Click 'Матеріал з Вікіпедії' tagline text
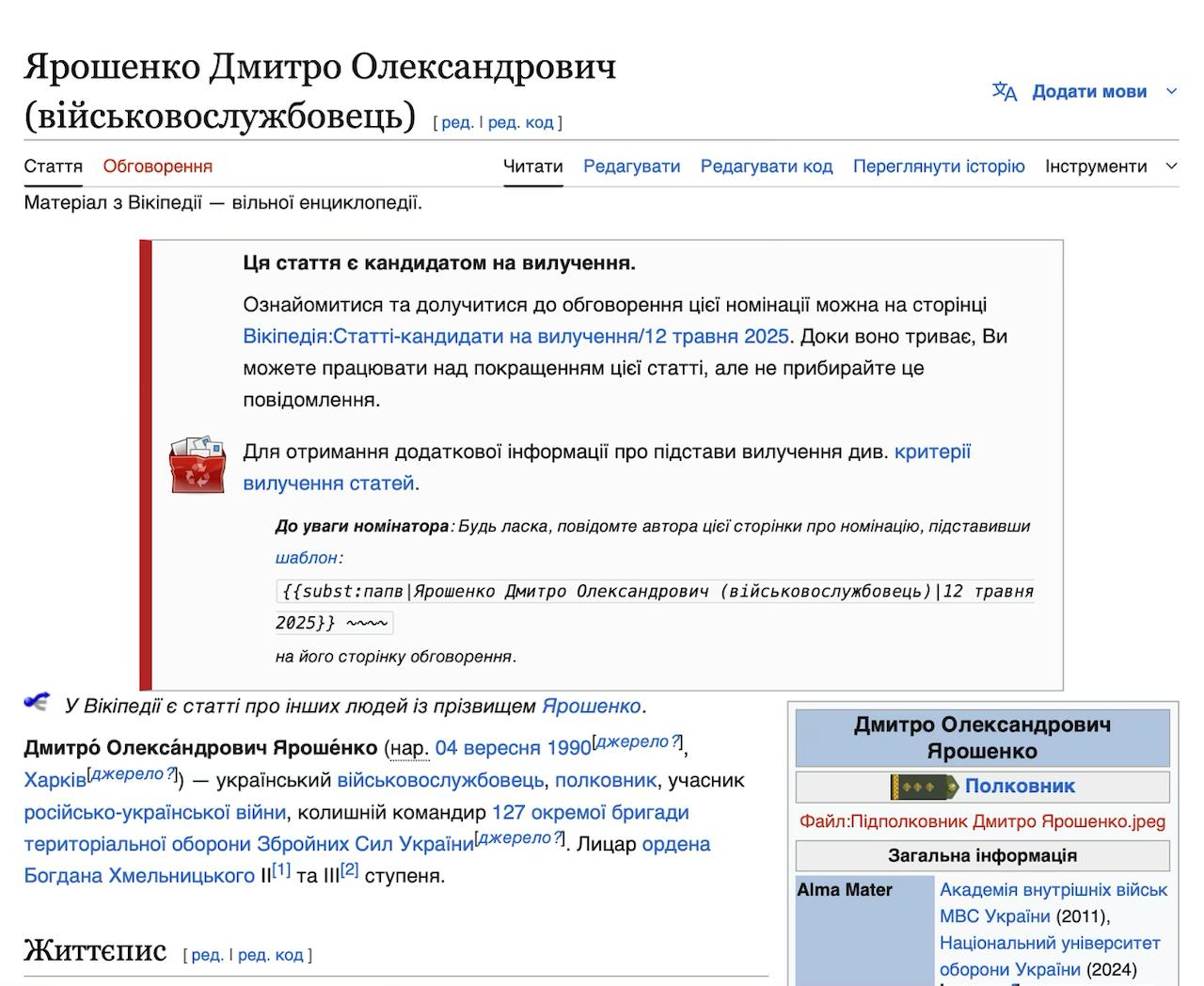1204x986 pixels. tap(223, 203)
